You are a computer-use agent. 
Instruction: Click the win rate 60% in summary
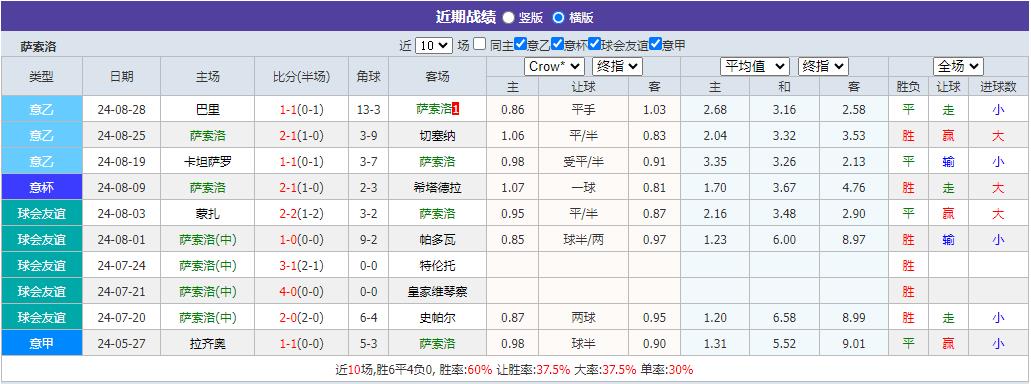click(480, 370)
